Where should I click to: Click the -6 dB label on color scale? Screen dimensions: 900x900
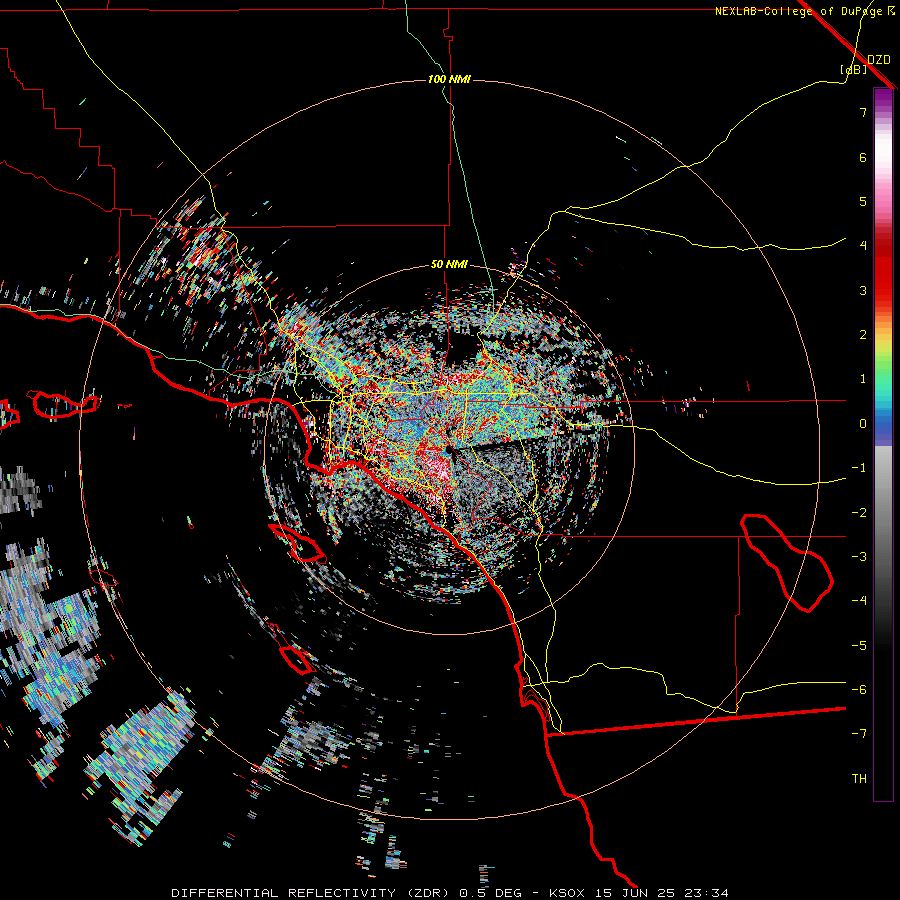(x=859, y=690)
